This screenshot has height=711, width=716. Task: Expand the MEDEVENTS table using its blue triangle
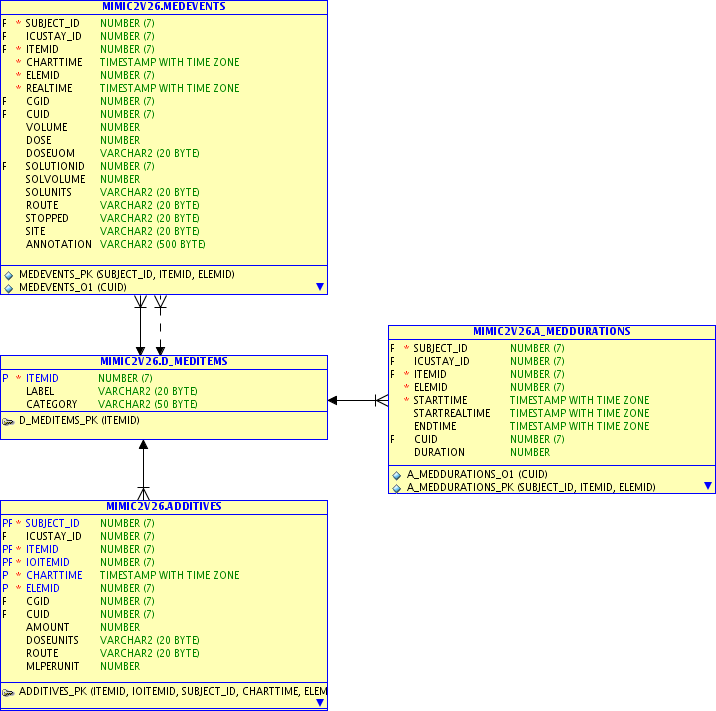point(320,287)
